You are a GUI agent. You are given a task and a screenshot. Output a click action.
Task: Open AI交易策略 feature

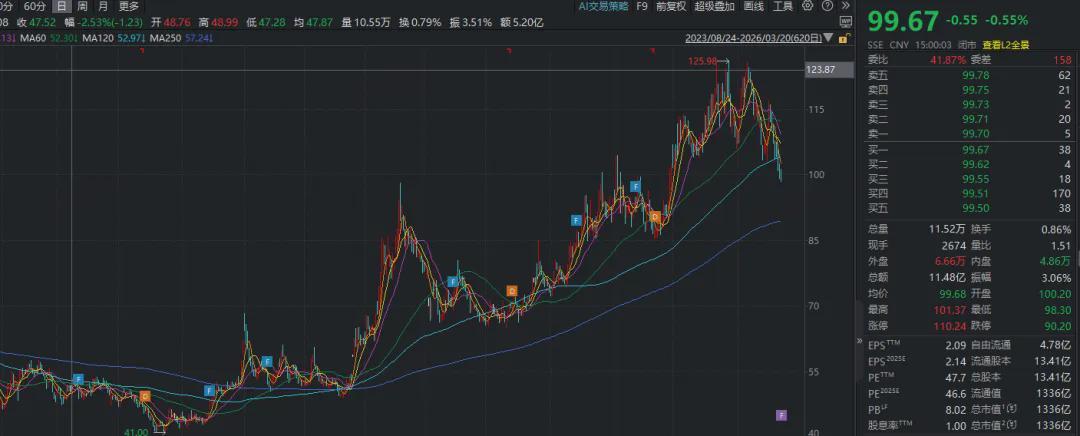(605, 6)
